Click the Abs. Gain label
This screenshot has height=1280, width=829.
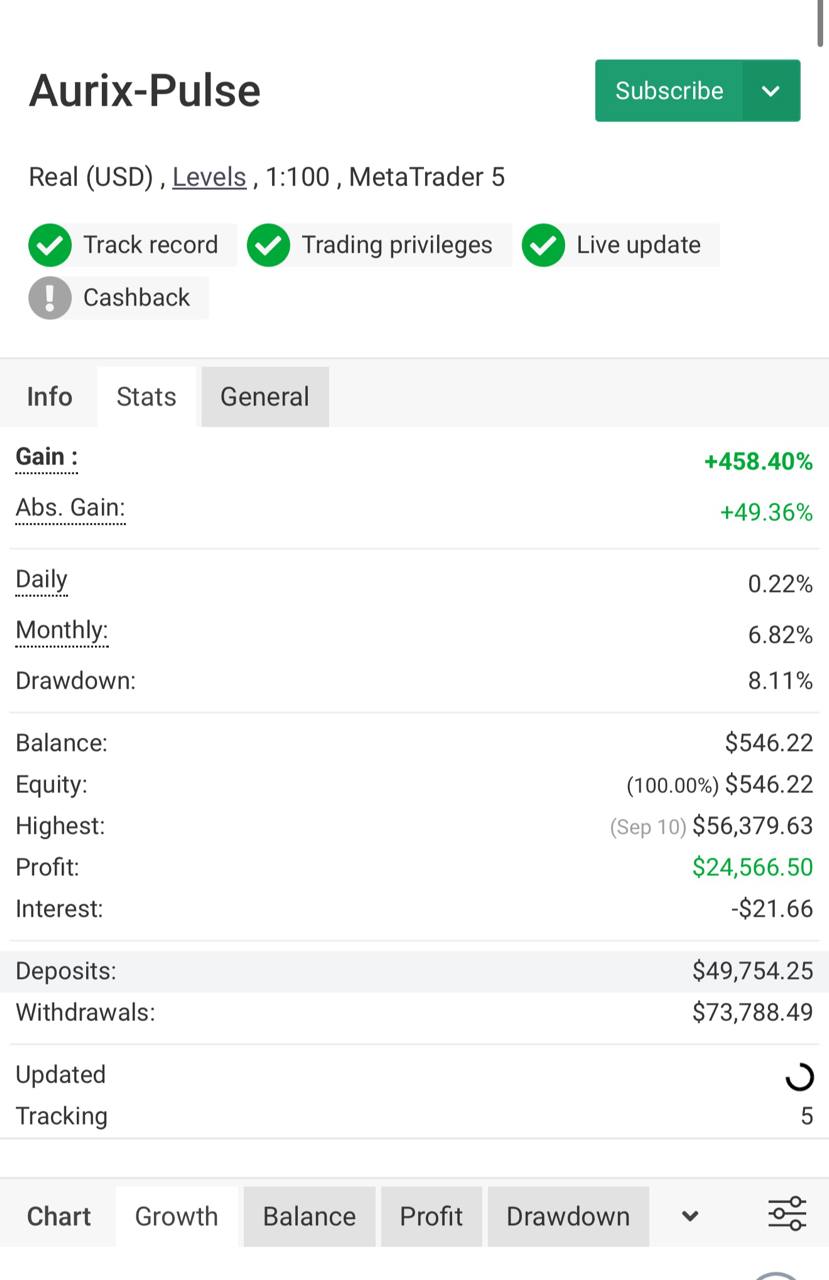point(70,509)
